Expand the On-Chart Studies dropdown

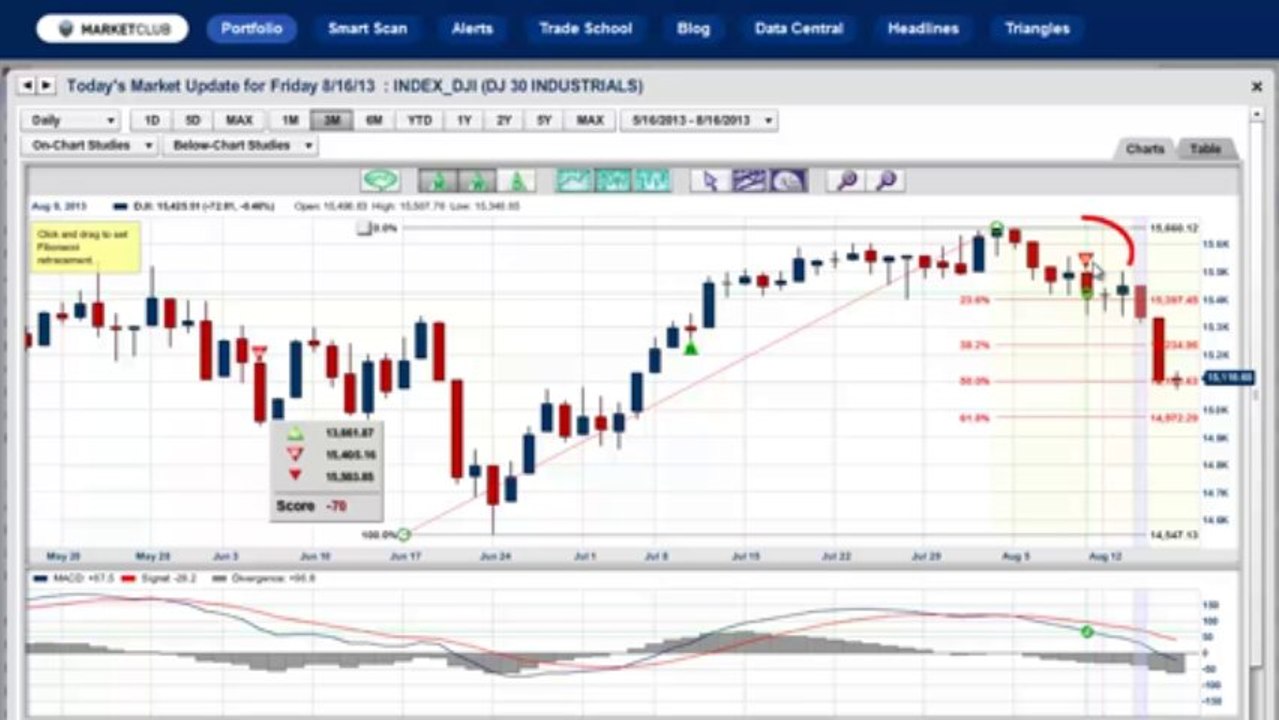click(x=89, y=145)
